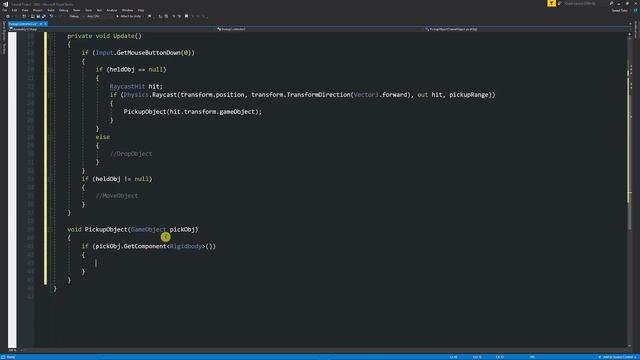Click the GetComponent<Rigidbody>() condition line
The width and height of the screenshot is (640, 360).
click(149, 247)
